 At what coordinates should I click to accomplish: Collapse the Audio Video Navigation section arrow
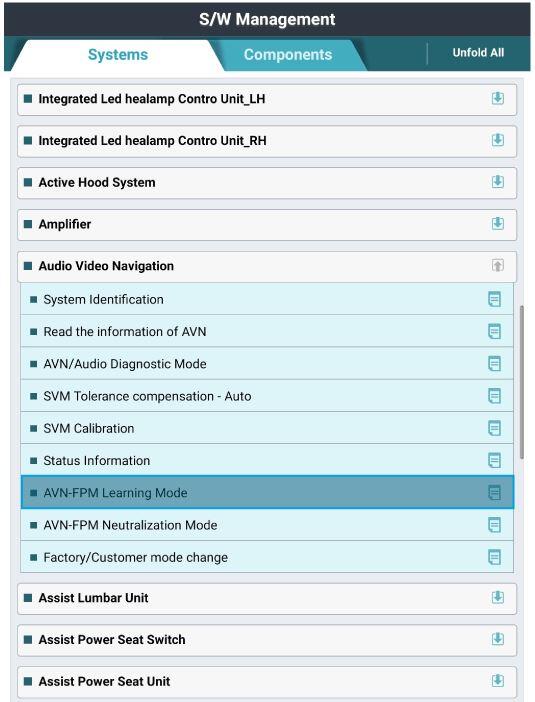[x=498, y=265]
